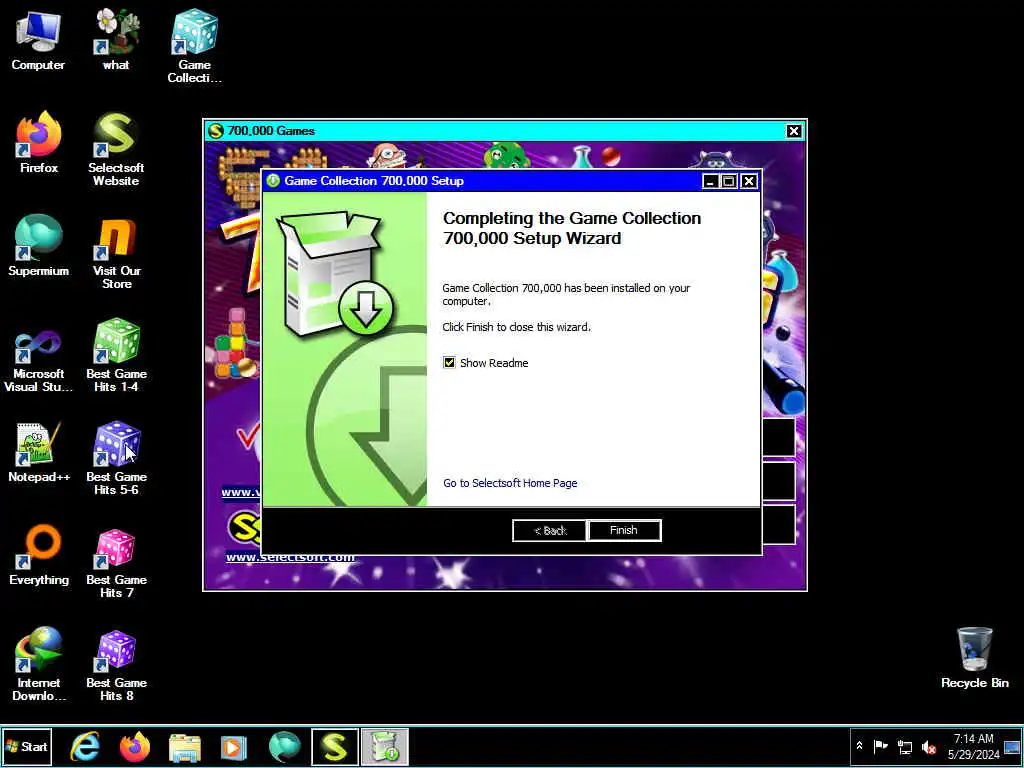This screenshot has height=768, width=1024.
Task: Click the Game Collection 700,000 Setup title bar
Action: [x=483, y=181]
